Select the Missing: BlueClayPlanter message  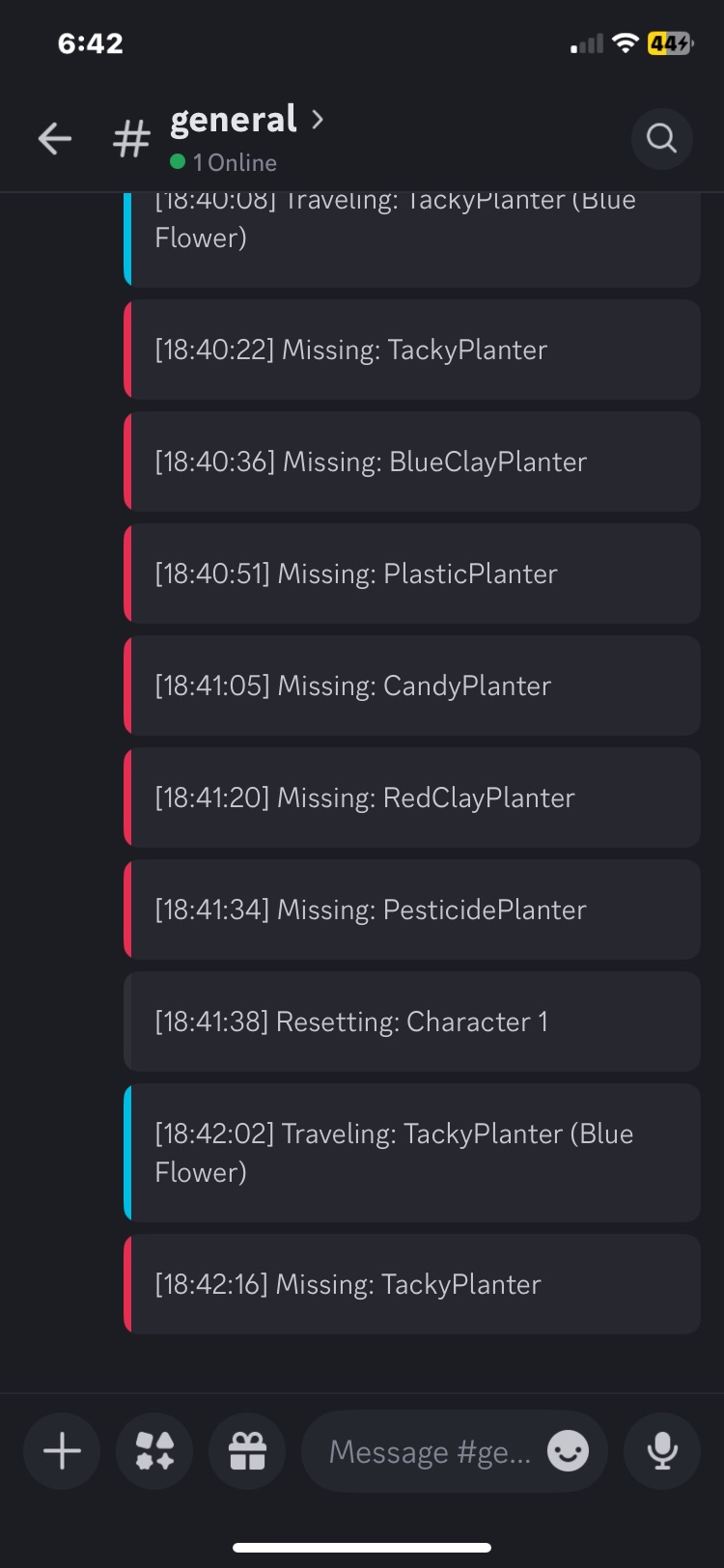coord(412,462)
